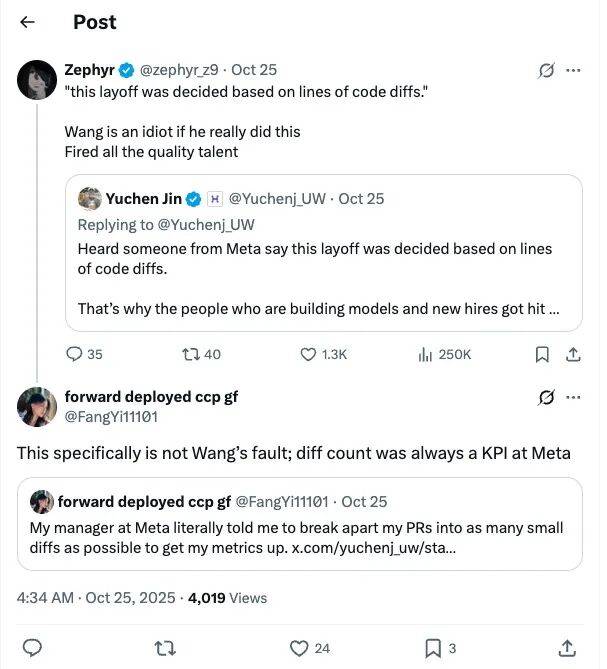Reply to Zephyr's post with 35 replies
The width and height of the screenshot is (607, 669).
(74, 353)
